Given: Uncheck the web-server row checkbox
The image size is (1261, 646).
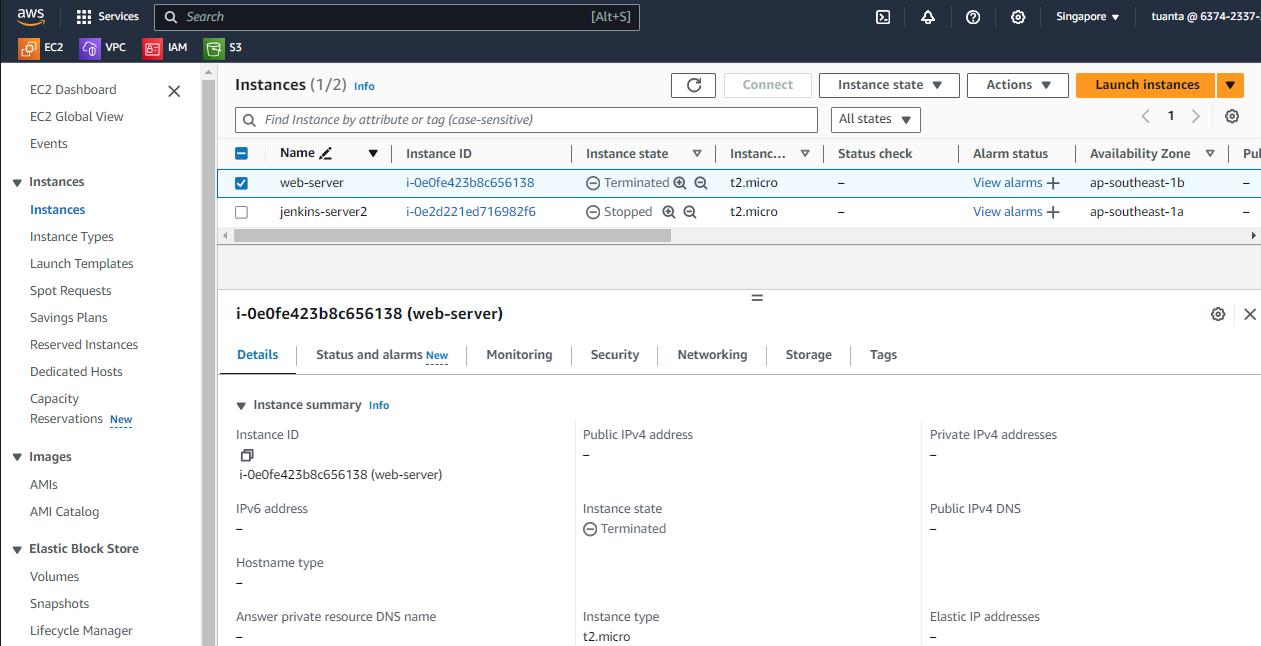Looking at the screenshot, I should (241, 183).
